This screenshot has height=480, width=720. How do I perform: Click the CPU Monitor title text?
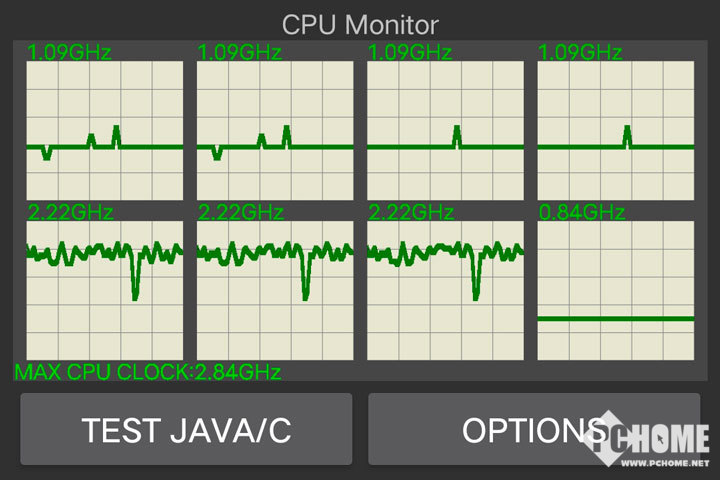(360, 24)
